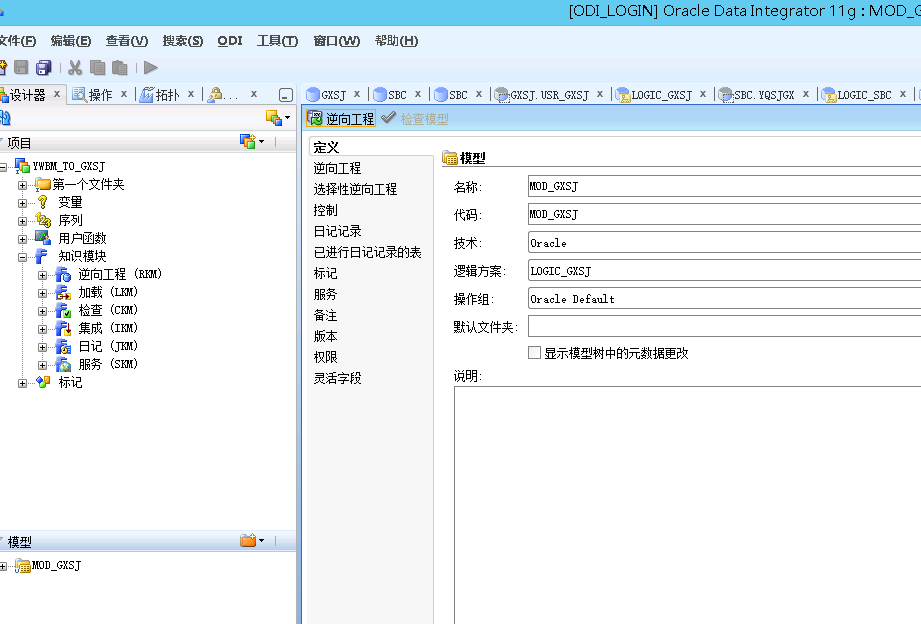Open the ODI menu
This screenshot has width=921, height=624.
click(x=229, y=40)
